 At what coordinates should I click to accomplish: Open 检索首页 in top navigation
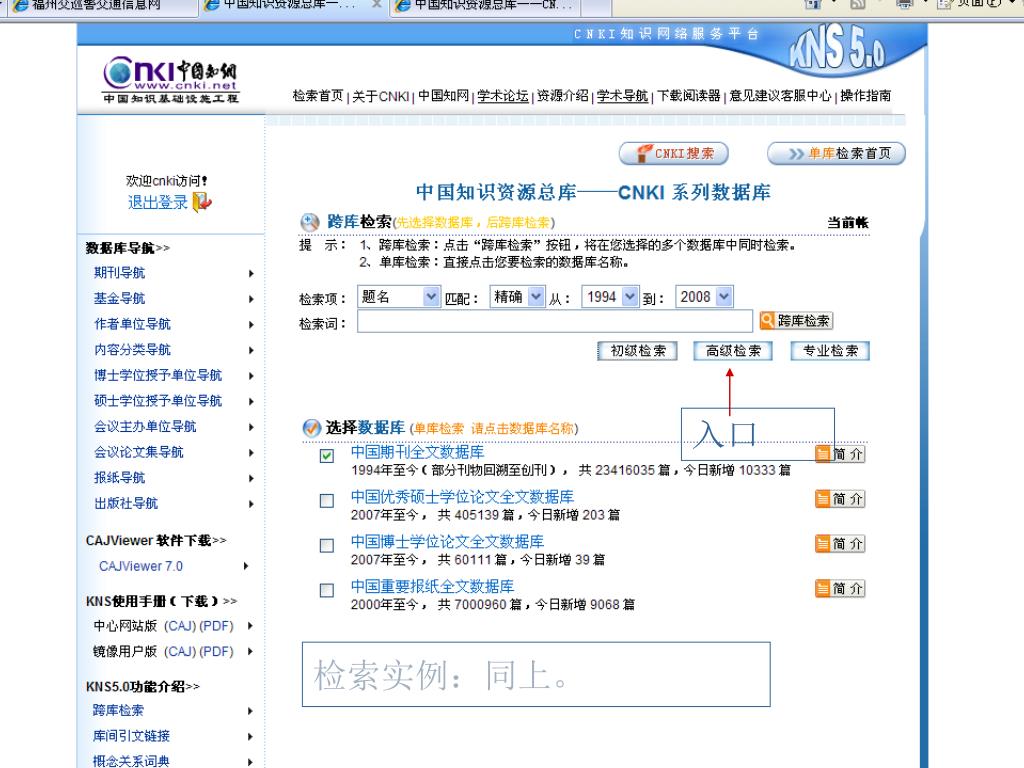pos(318,96)
